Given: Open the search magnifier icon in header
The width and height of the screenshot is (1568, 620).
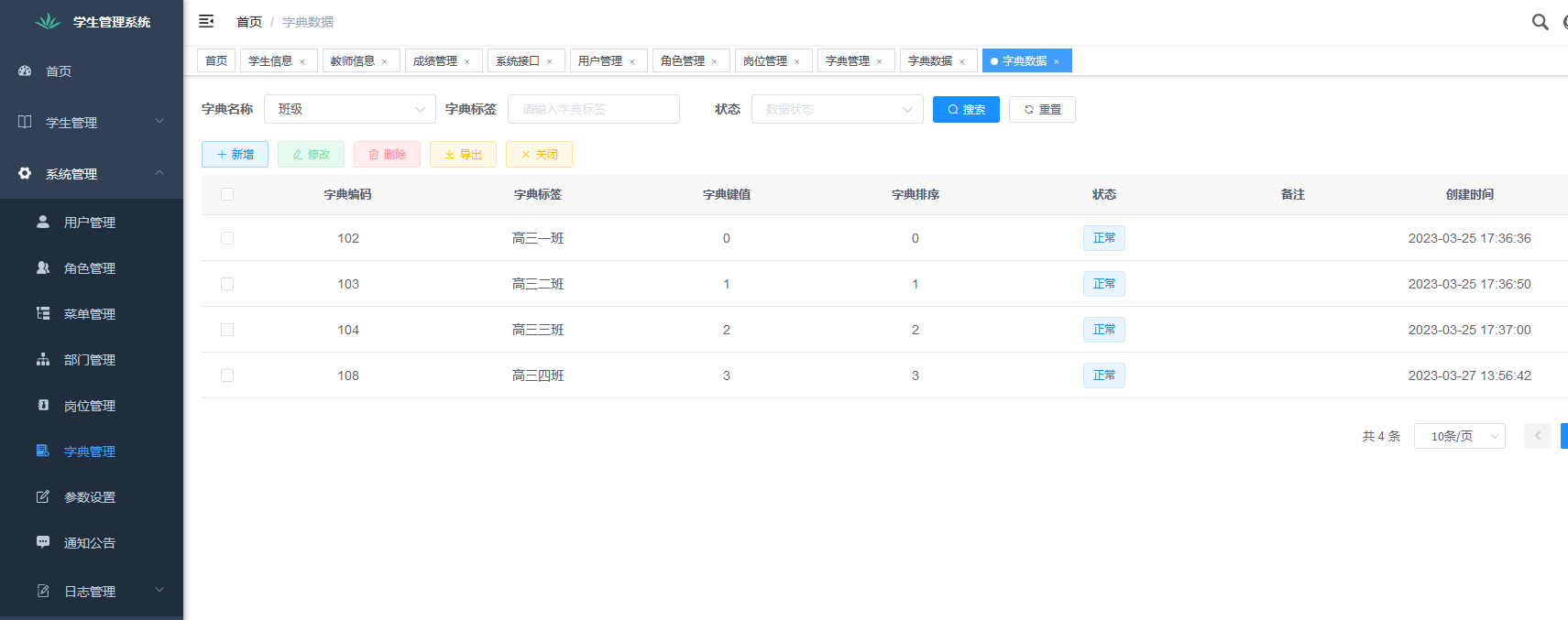Looking at the screenshot, I should click(x=1540, y=21).
